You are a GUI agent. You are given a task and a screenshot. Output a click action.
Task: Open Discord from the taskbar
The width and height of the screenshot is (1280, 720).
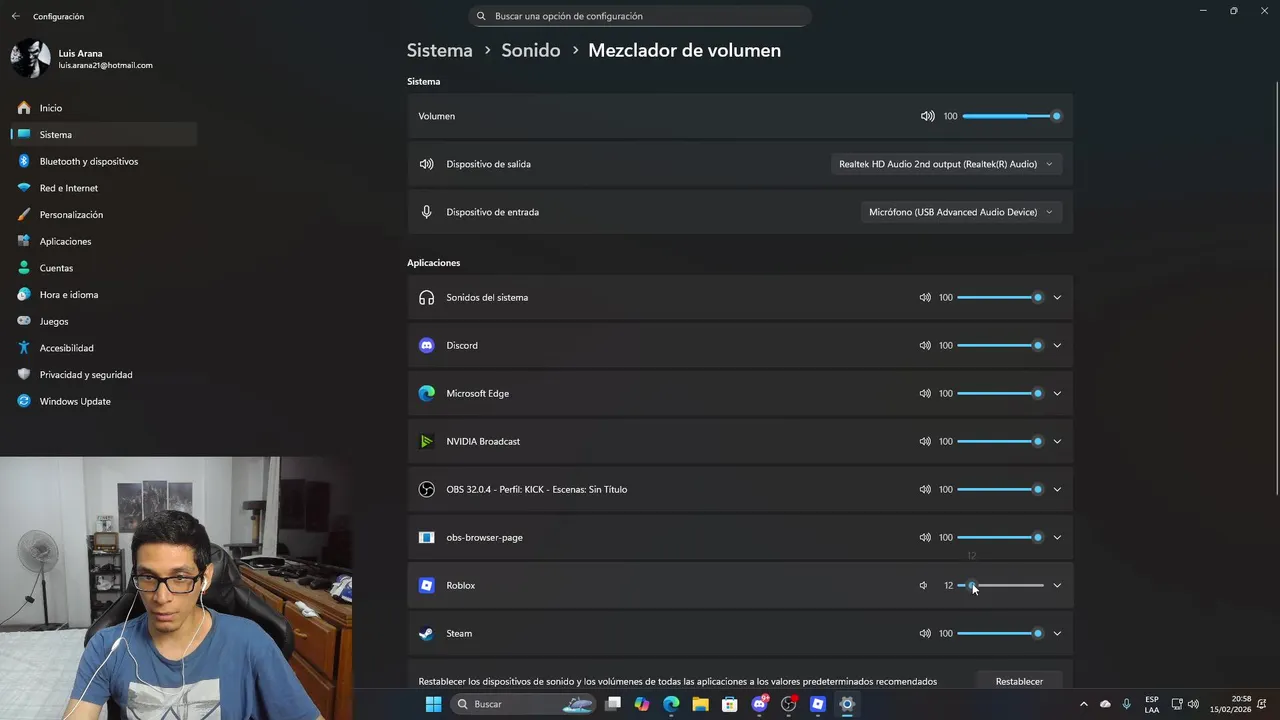[x=759, y=704]
